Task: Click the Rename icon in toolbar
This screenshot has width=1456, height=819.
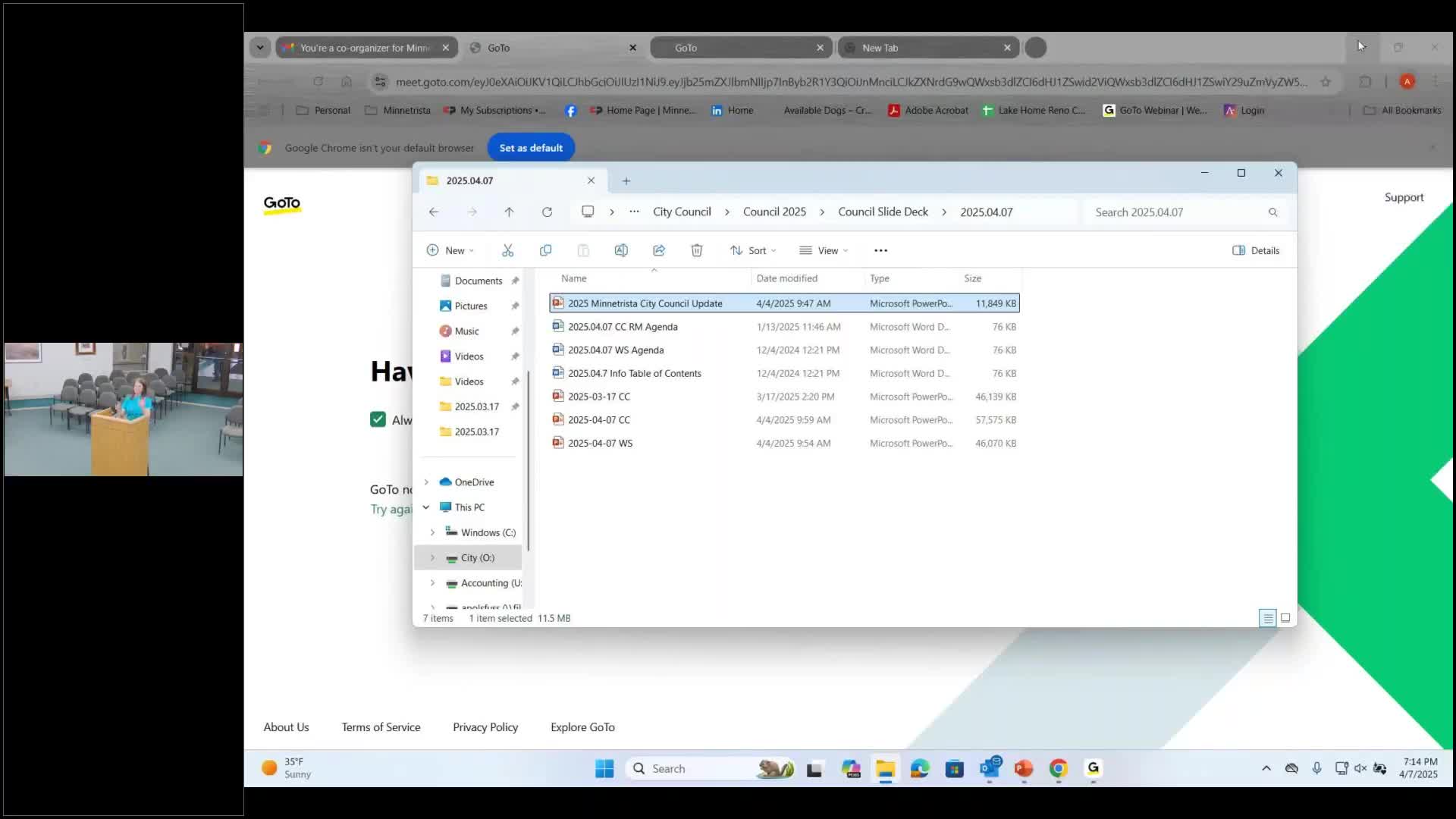Action: coord(621,250)
